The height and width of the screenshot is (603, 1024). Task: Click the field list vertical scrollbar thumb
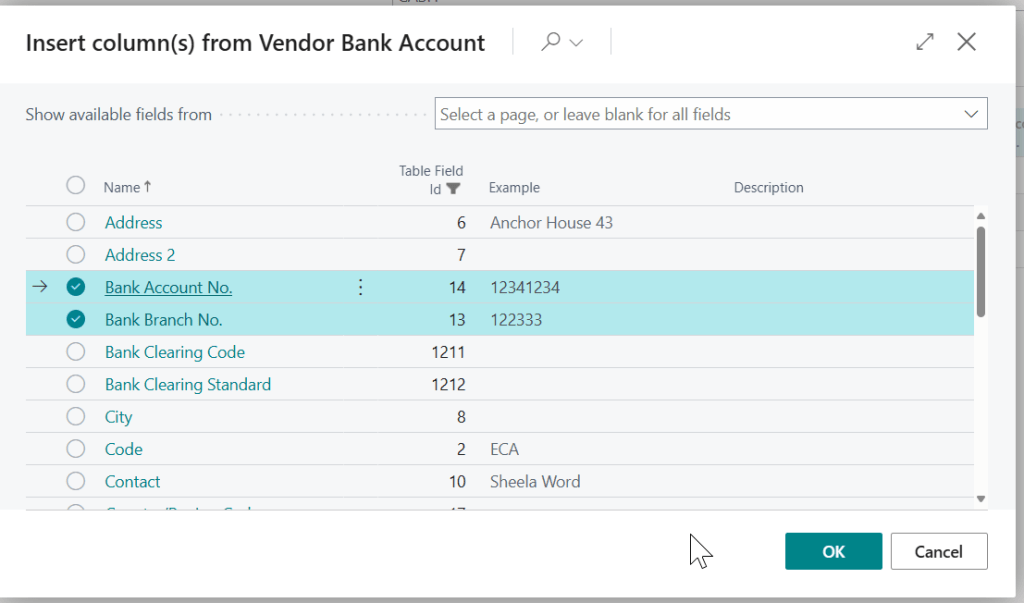981,270
